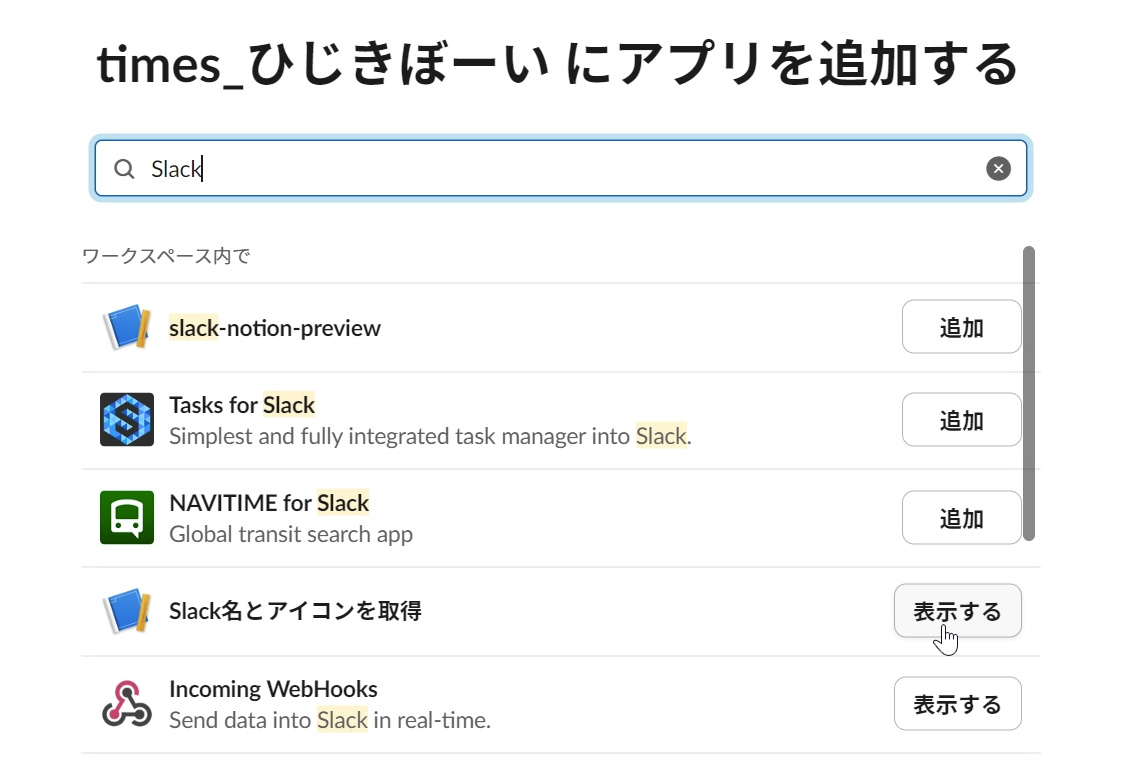
Task: Select the NAVITIME for Slack title
Action: pyautogui.click(x=269, y=503)
